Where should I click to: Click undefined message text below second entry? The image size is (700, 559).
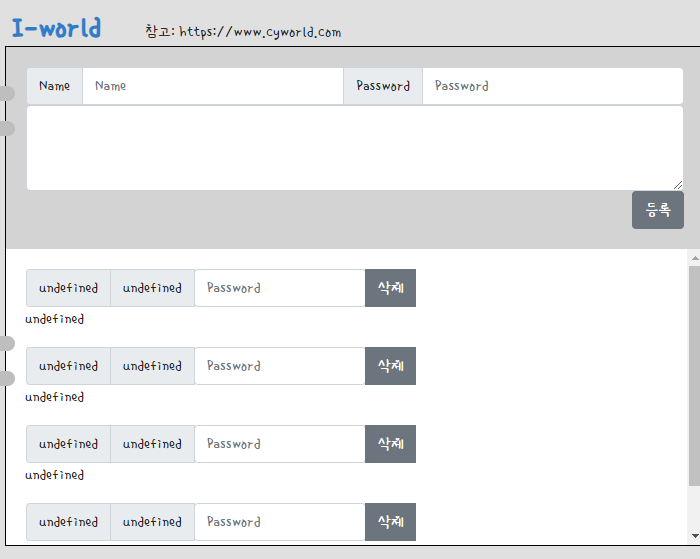[54, 397]
